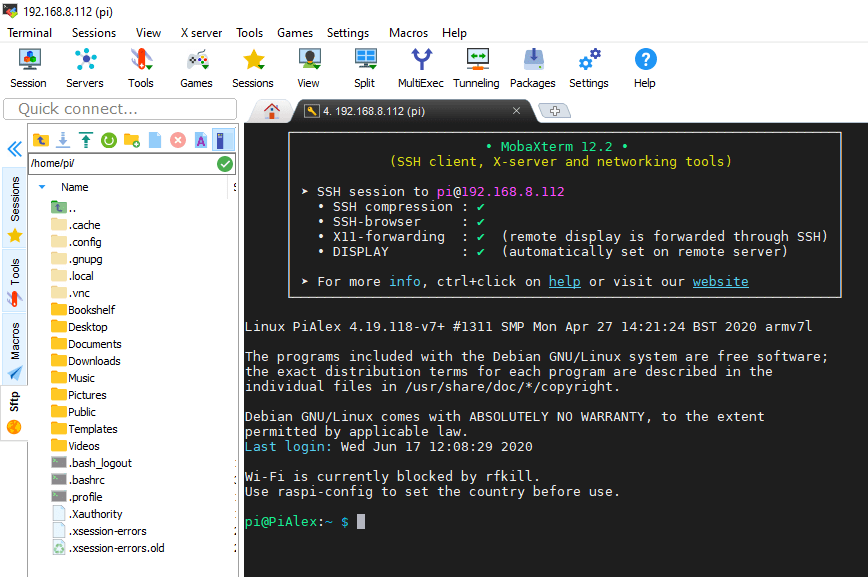Select the Music folder
Viewport: 868px width, 577px height.
point(73,378)
